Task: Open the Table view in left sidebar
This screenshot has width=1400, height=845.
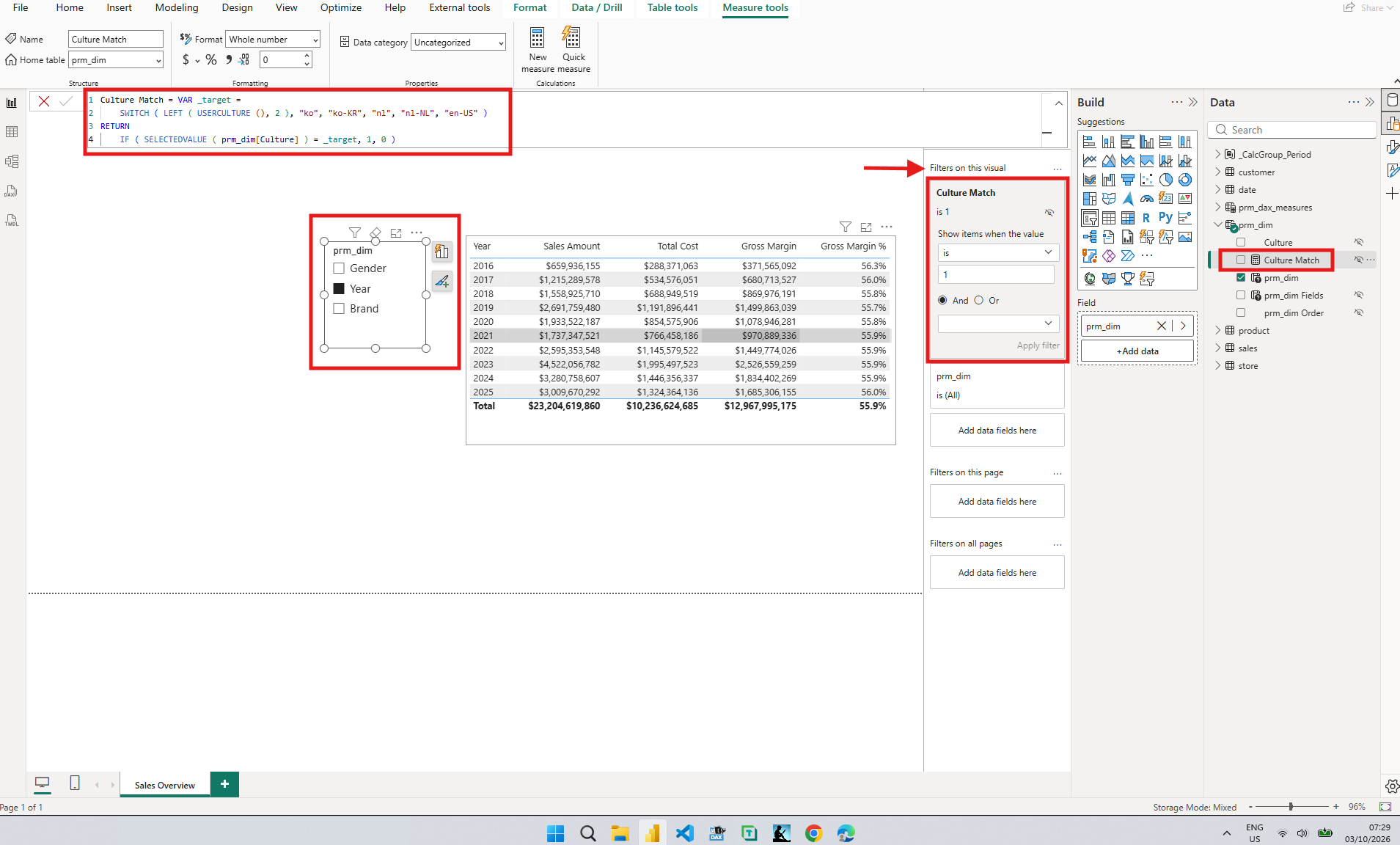Action: point(12,132)
